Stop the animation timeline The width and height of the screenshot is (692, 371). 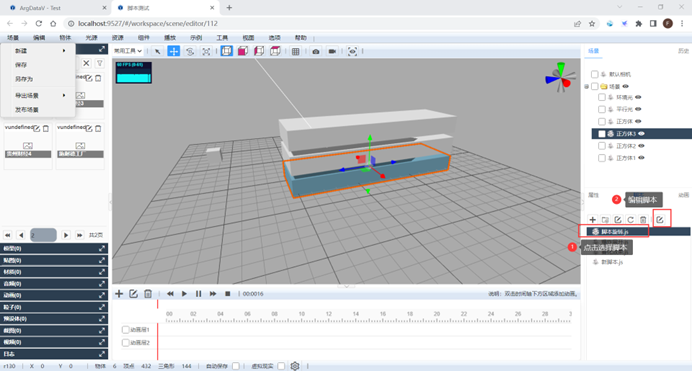[x=228, y=294]
